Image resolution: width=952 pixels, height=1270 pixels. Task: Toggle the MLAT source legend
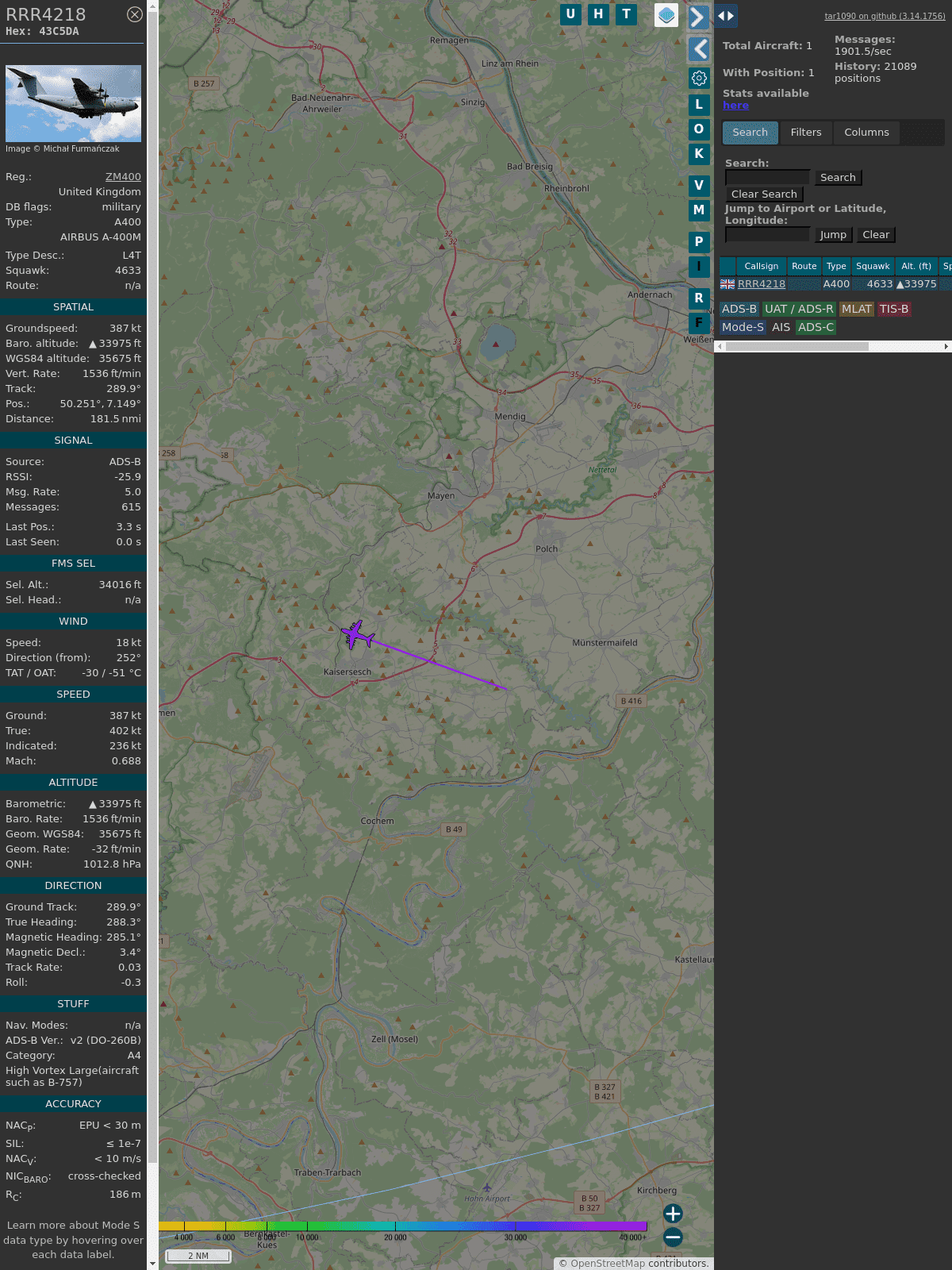pyautogui.click(x=857, y=310)
